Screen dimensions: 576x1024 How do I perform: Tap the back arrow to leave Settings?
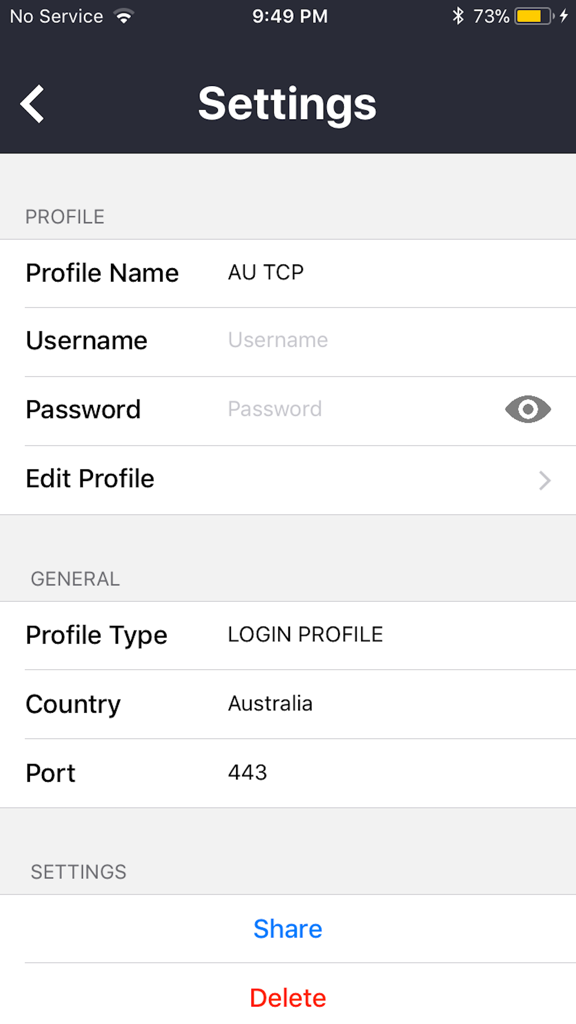point(31,103)
